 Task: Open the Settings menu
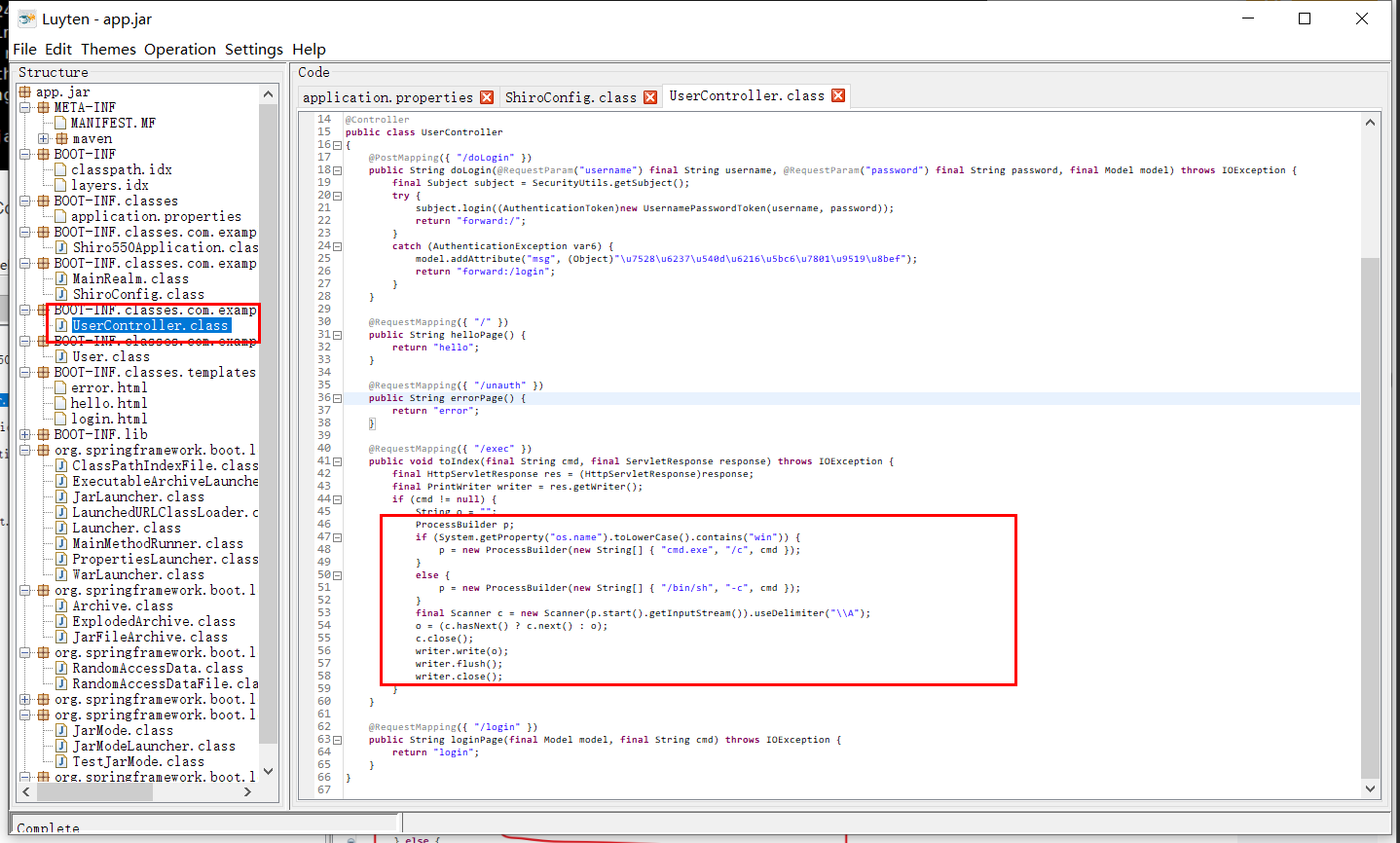tap(254, 49)
